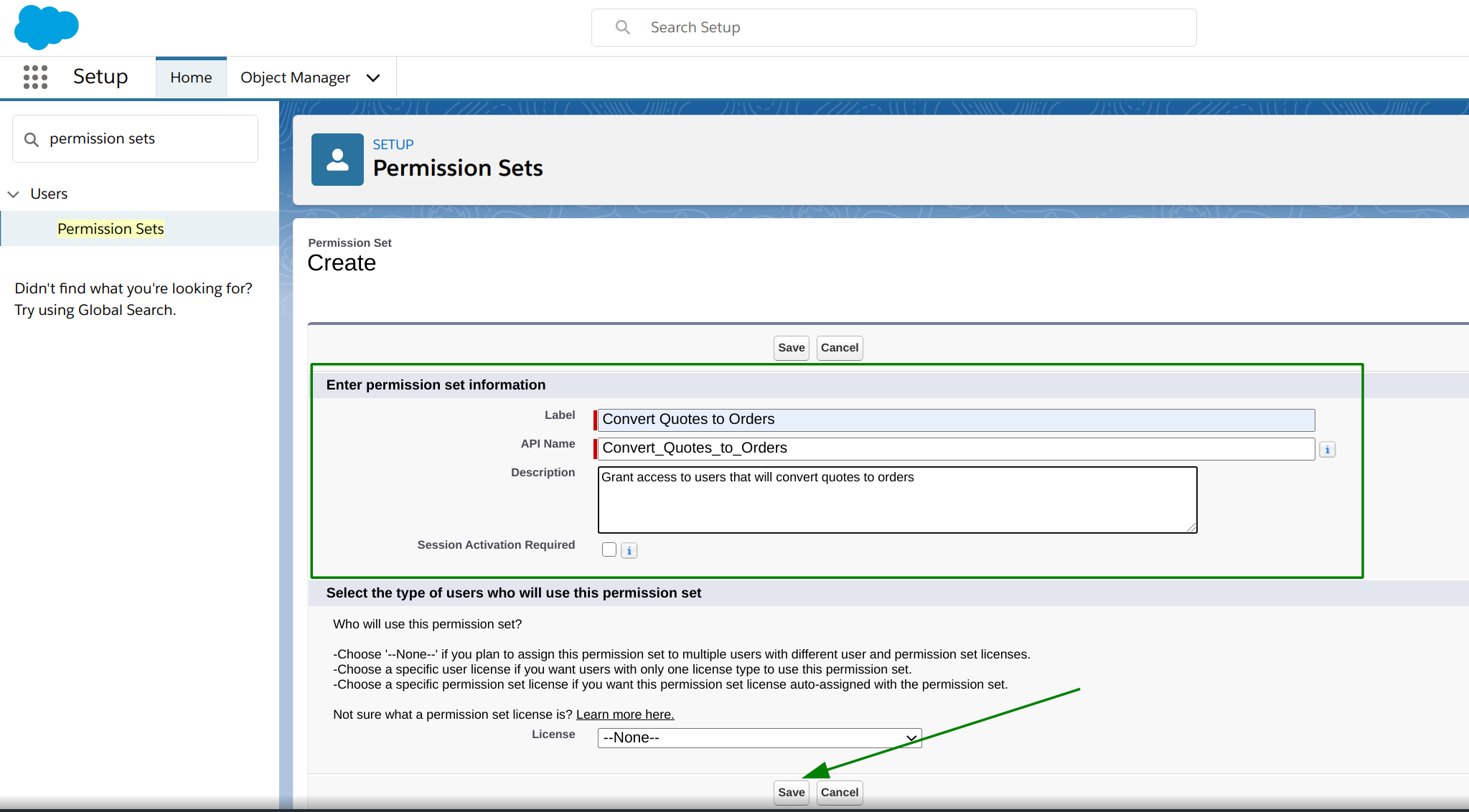The image size is (1469, 812).
Task: Click the Label field with Convert Quotes to Orders
Action: point(956,420)
